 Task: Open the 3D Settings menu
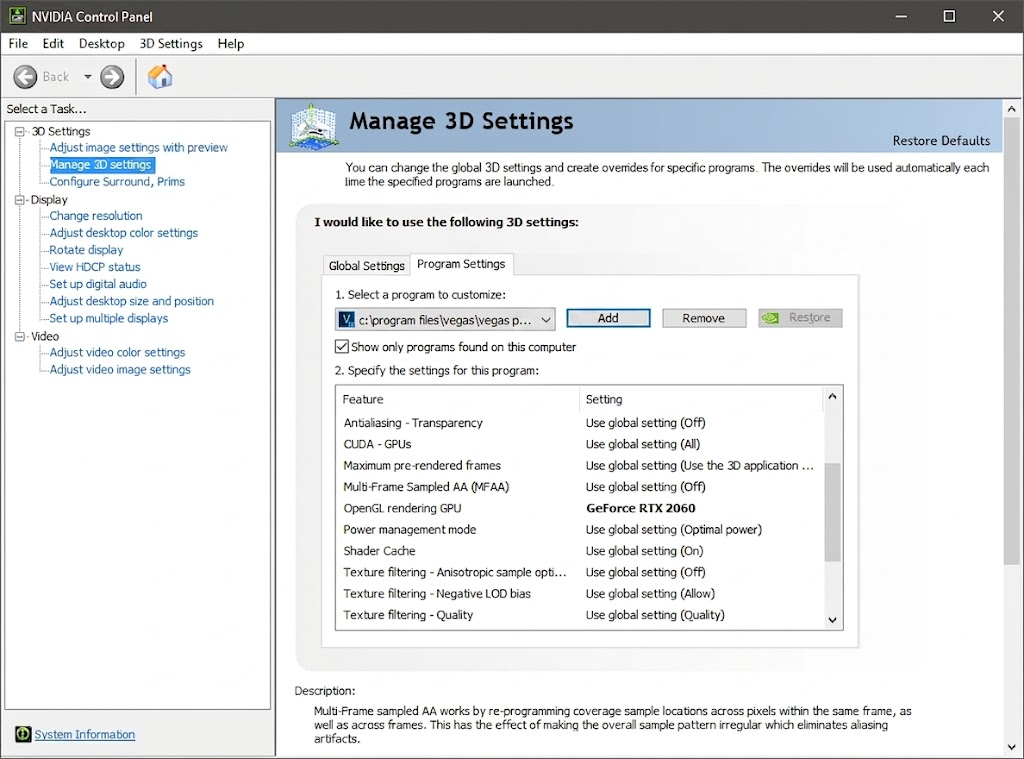171,44
